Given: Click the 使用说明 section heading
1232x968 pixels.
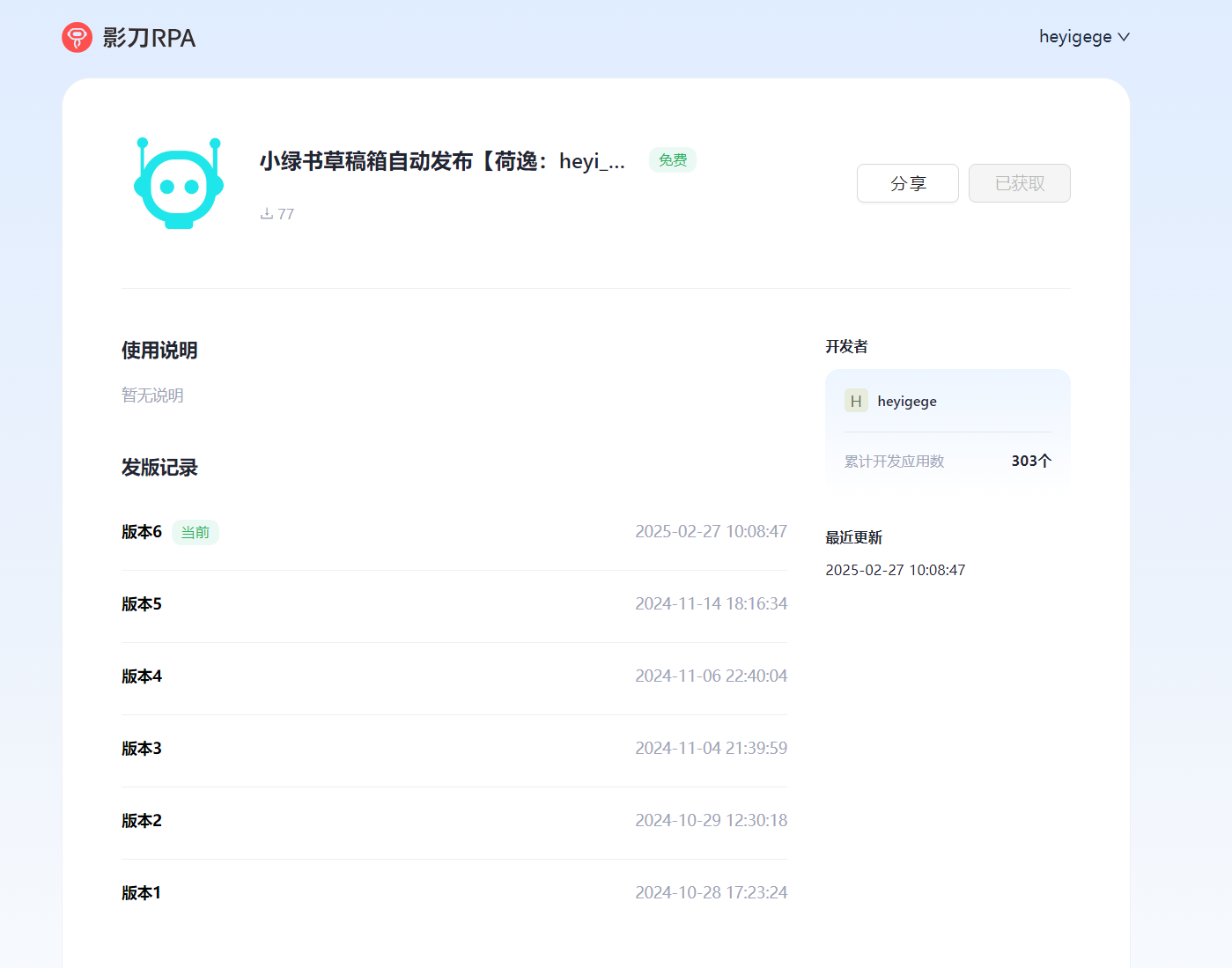Looking at the screenshot, I should 159,351.
